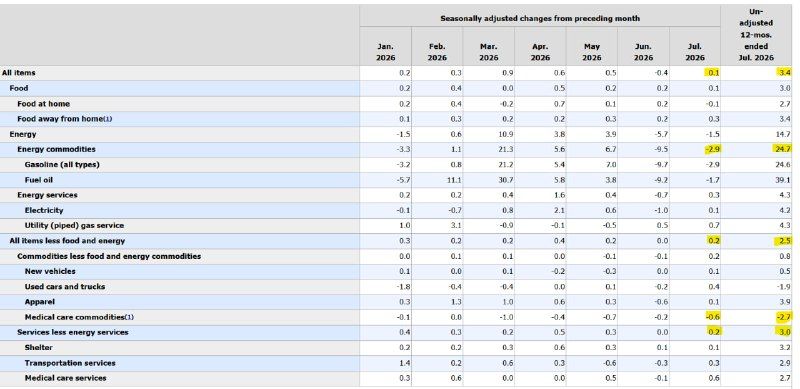The height and width of the screenshot is (389, 800).
Task: Select the Utility (piped) gas service row label
Action: (74, 225)
